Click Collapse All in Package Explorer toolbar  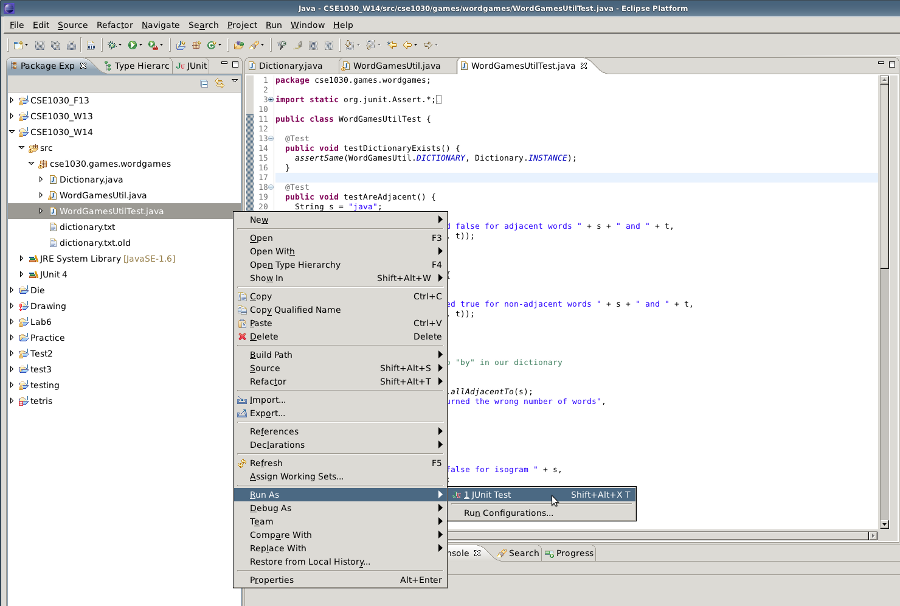(x=204, y=84)
